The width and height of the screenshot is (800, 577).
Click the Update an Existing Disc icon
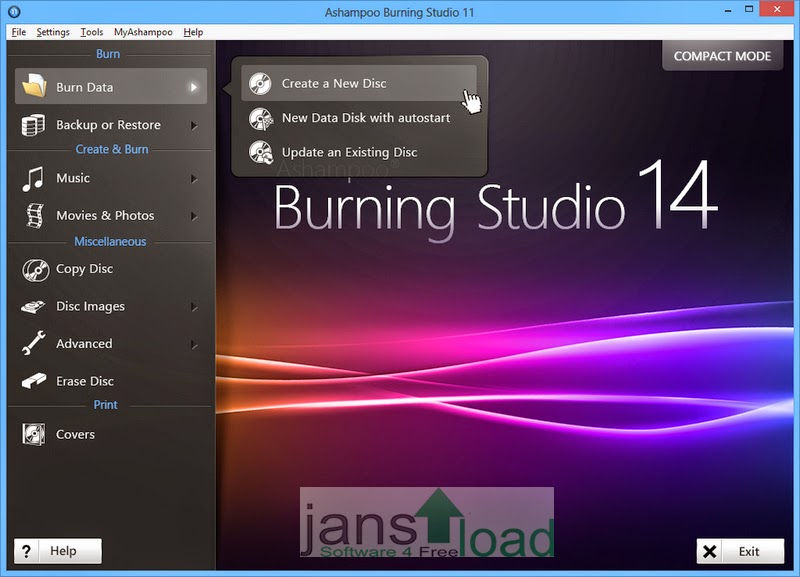(x=261, y=153)
